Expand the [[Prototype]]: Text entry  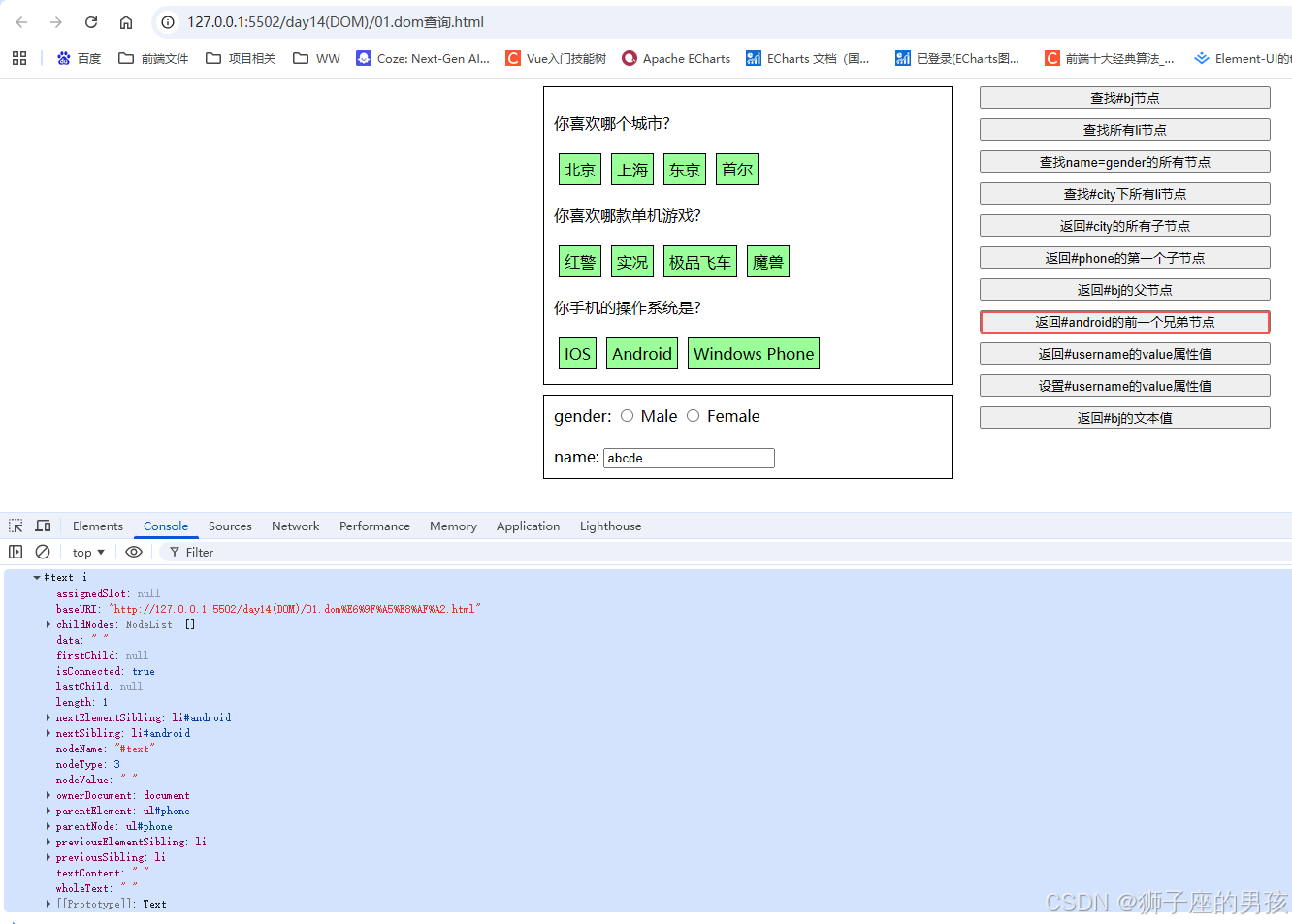pyautogui.click(x=48, y=904)
